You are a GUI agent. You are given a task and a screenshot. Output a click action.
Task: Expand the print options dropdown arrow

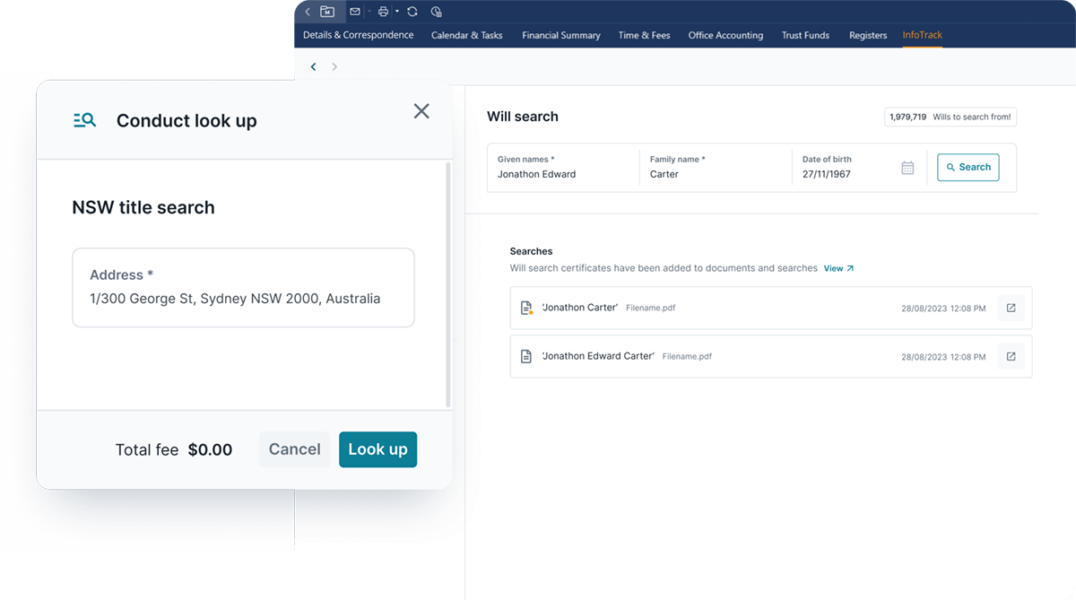pyautogui.click(x=397, y=12)
